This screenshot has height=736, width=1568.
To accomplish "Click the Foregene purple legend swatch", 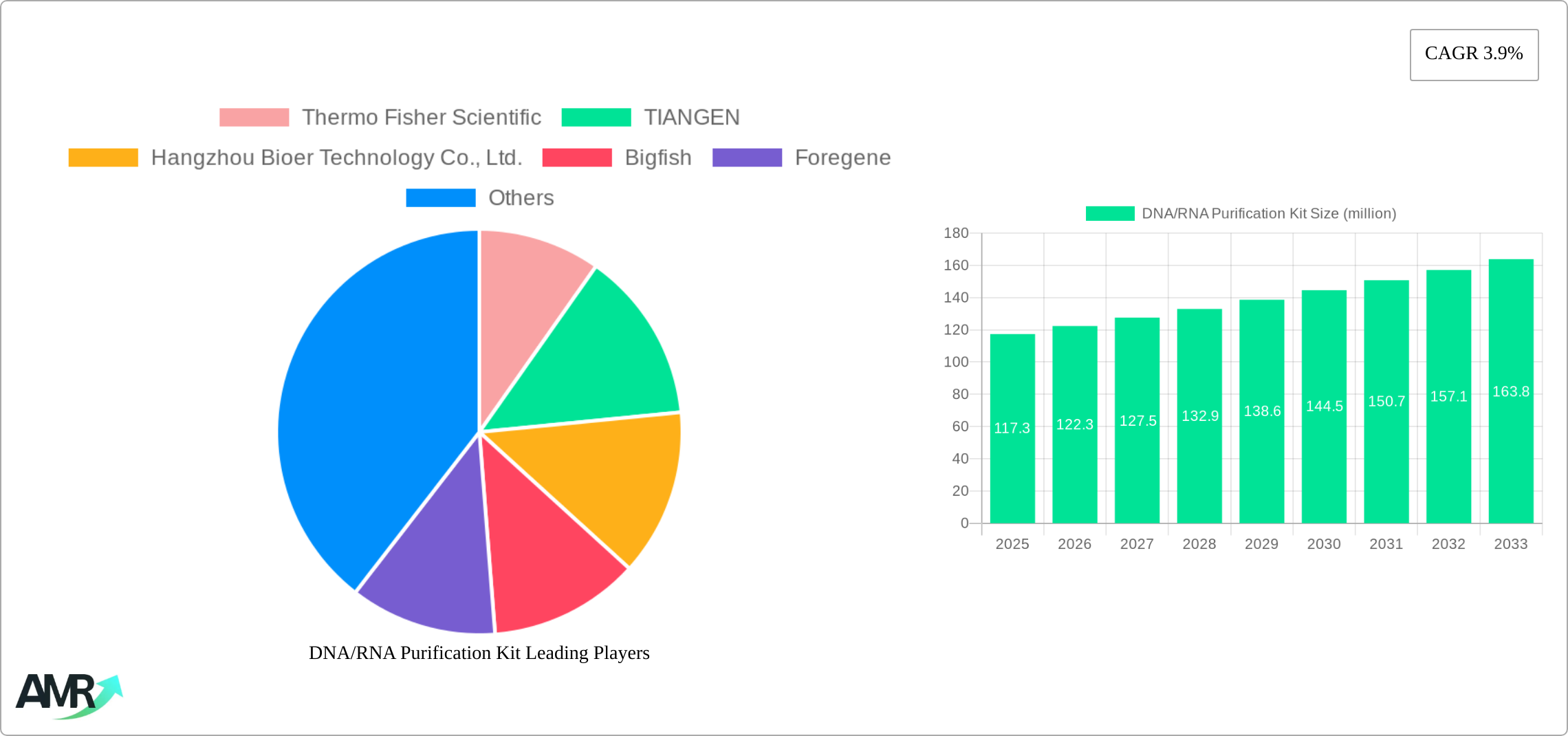I will (x=747, y=158).
